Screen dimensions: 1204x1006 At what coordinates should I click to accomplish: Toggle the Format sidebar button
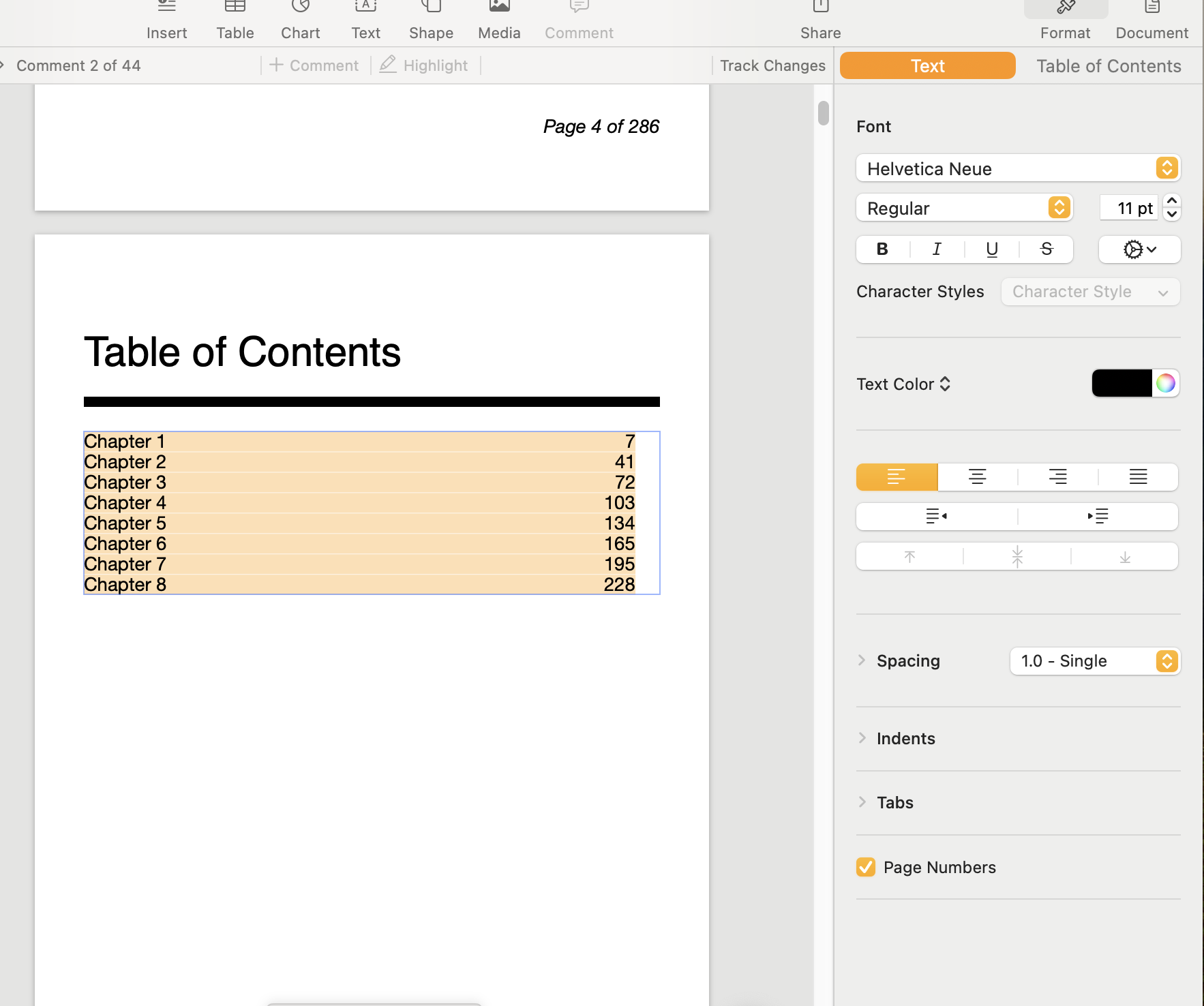(1066, 21)
